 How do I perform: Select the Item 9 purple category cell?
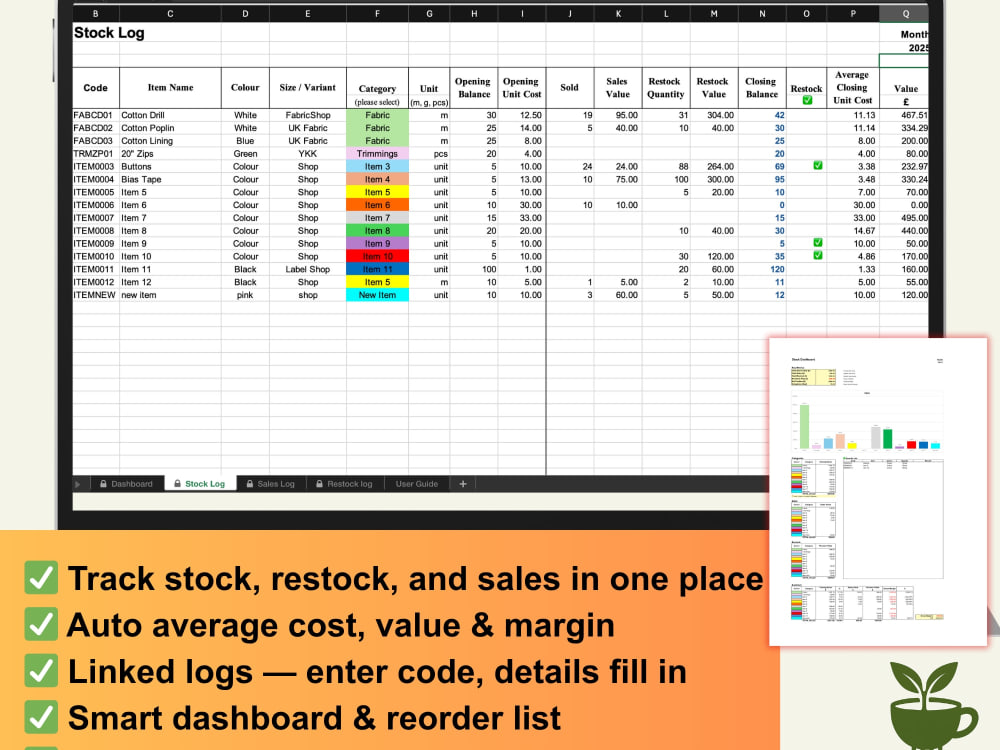377,244
